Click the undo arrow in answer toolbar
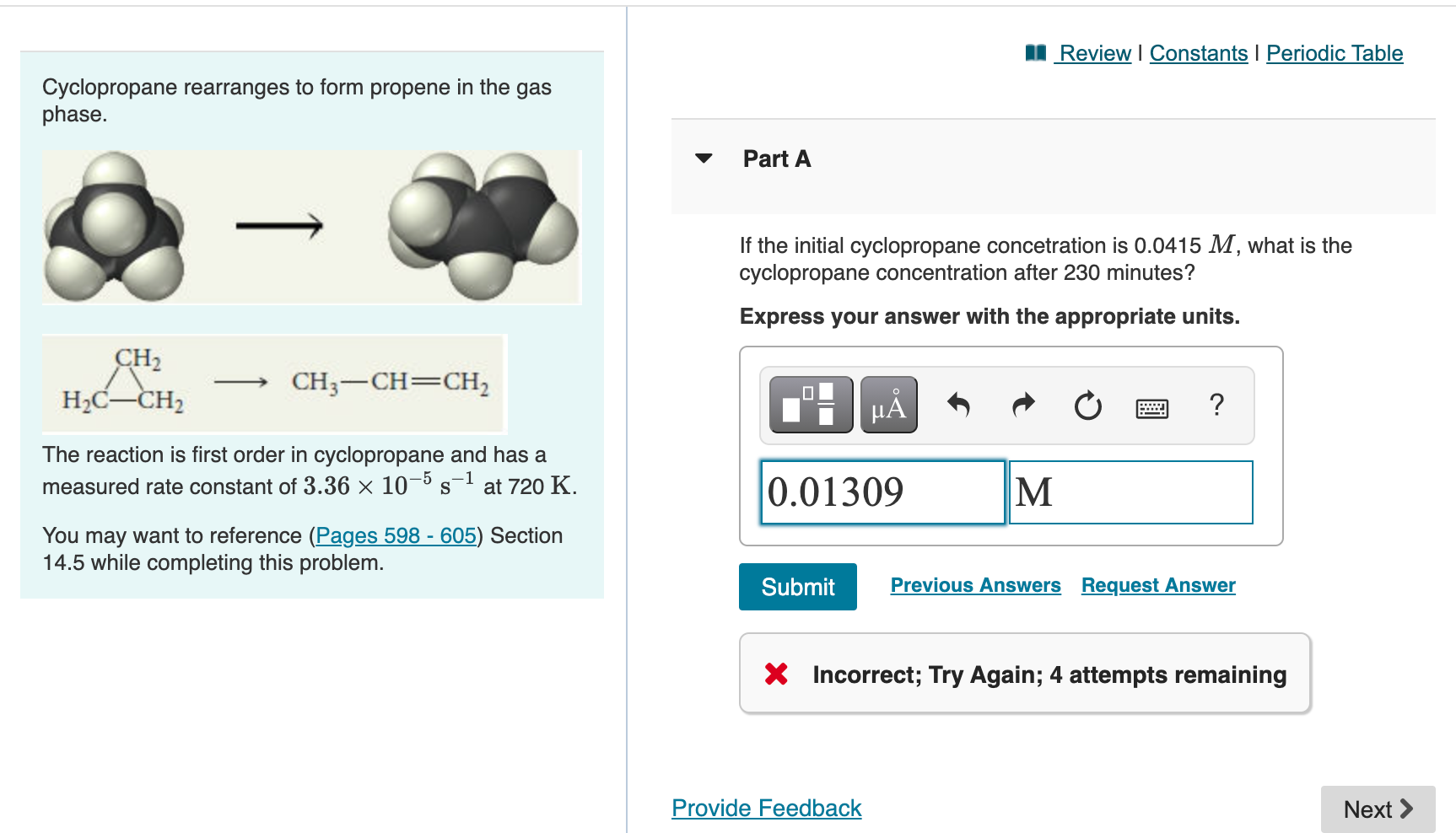1456x833 pixels. click(x=958, y=406)
